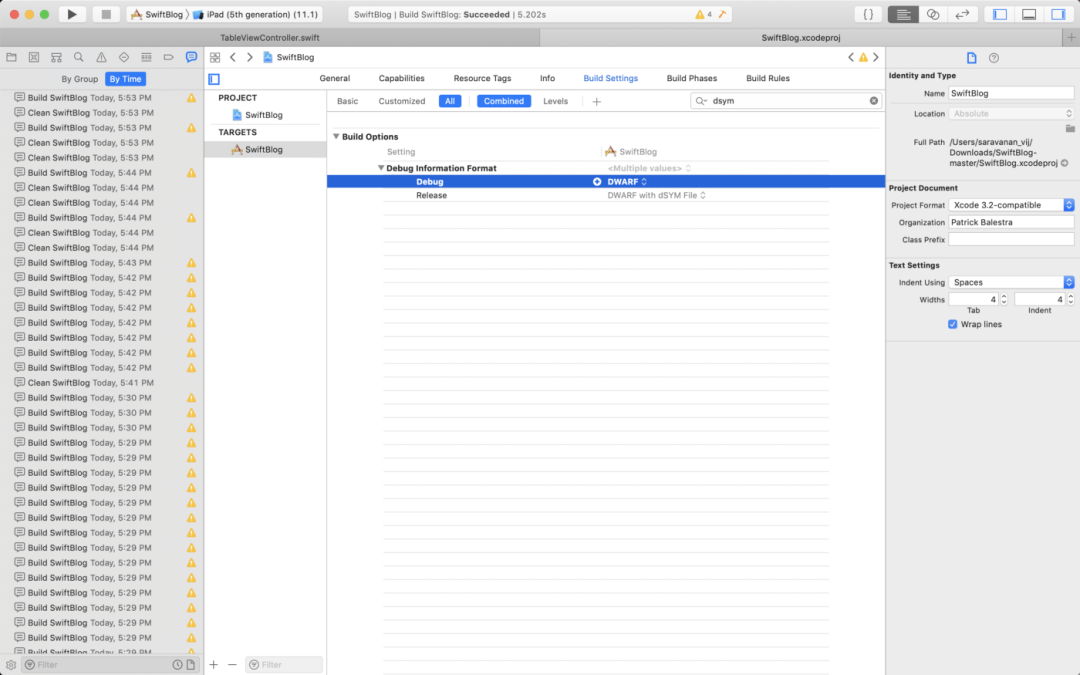Go back in editor history
The width and height of the screenshot is (1080, 675).
[233, 57]
